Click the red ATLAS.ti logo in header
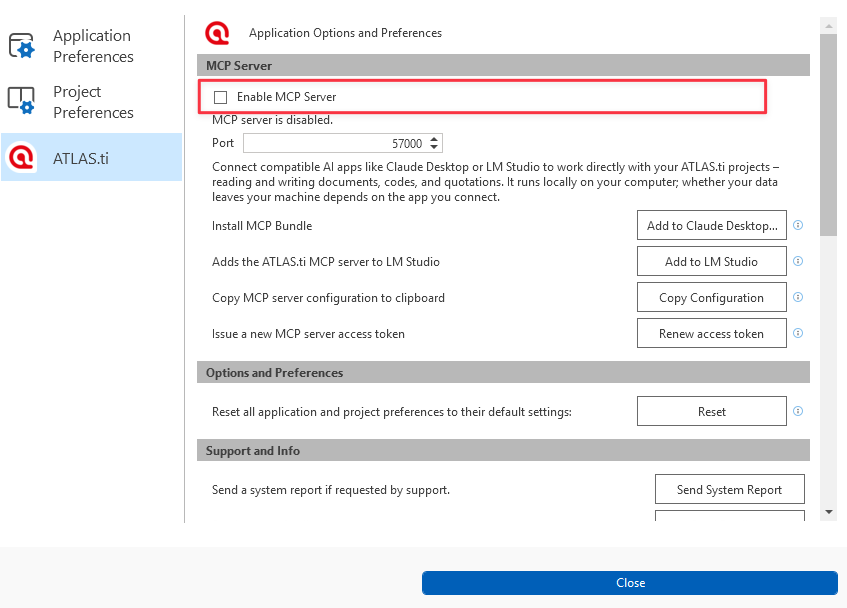The height and width of the screenshot is (608, 847). [217, 33]
